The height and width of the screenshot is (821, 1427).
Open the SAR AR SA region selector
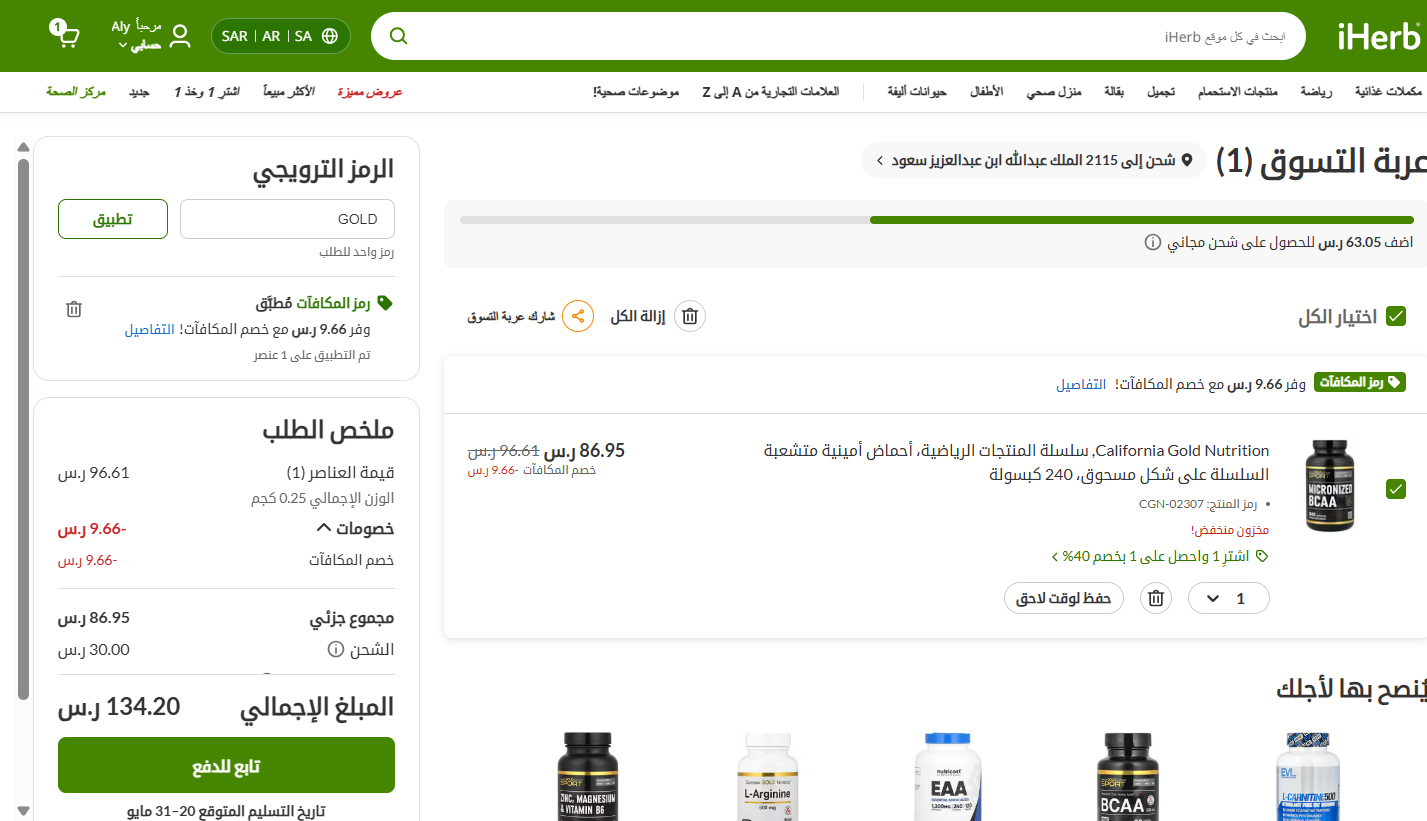tap(281, 36)
